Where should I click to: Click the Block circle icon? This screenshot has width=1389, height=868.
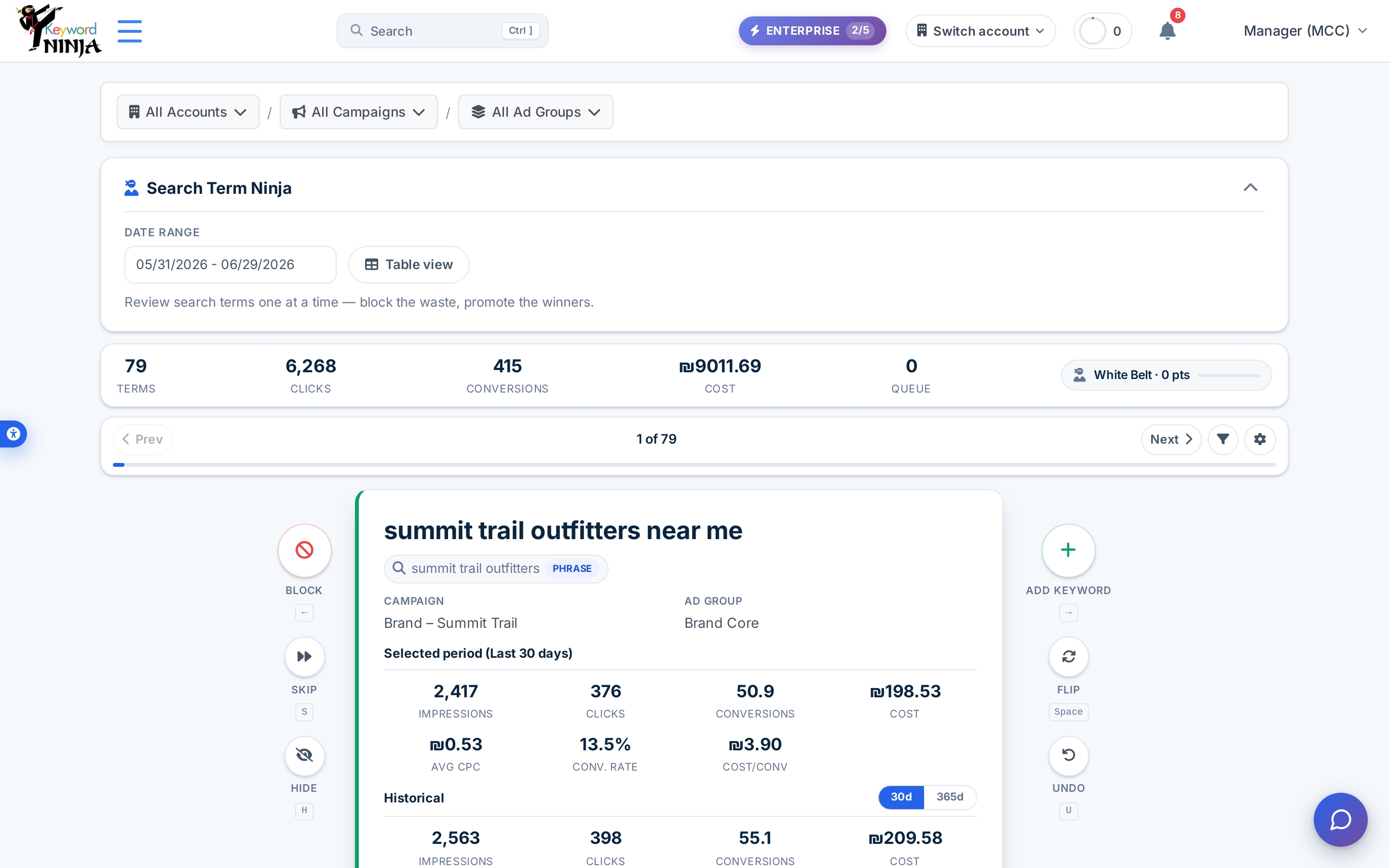[x=304, y=550]
